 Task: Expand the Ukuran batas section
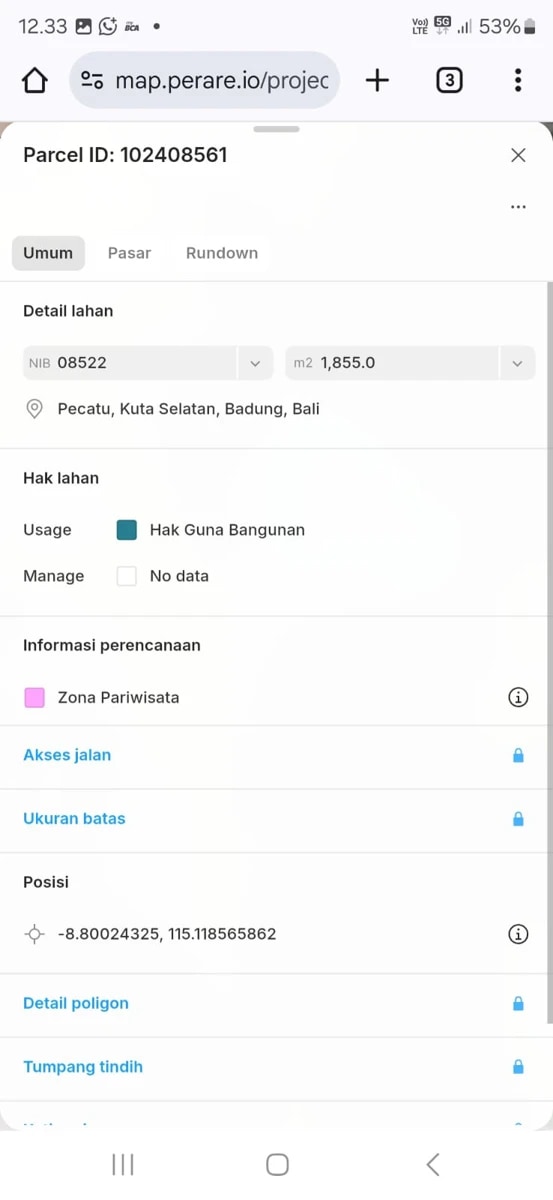coord(276,819)
